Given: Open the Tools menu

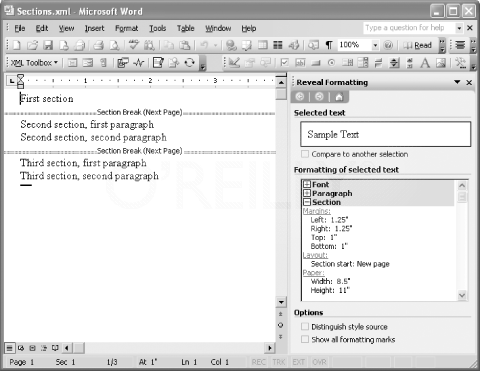Looking at the screenshot, I should click(x=157, y=28).
